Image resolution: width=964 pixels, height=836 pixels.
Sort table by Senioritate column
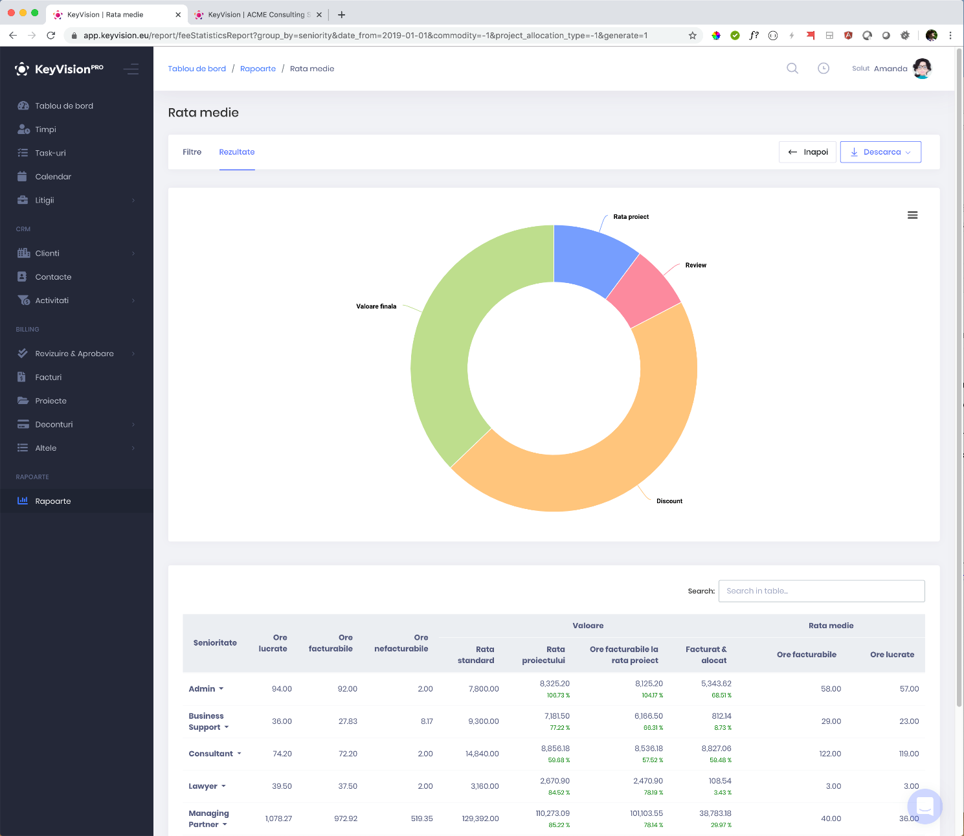tap(215, 642)
